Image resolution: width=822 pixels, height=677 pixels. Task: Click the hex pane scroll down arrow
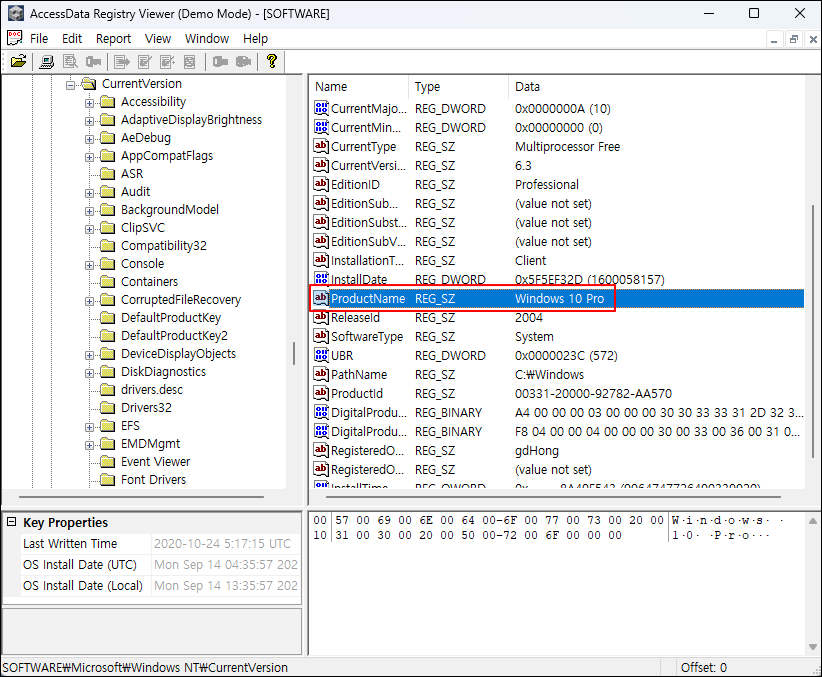coord(813,647)
